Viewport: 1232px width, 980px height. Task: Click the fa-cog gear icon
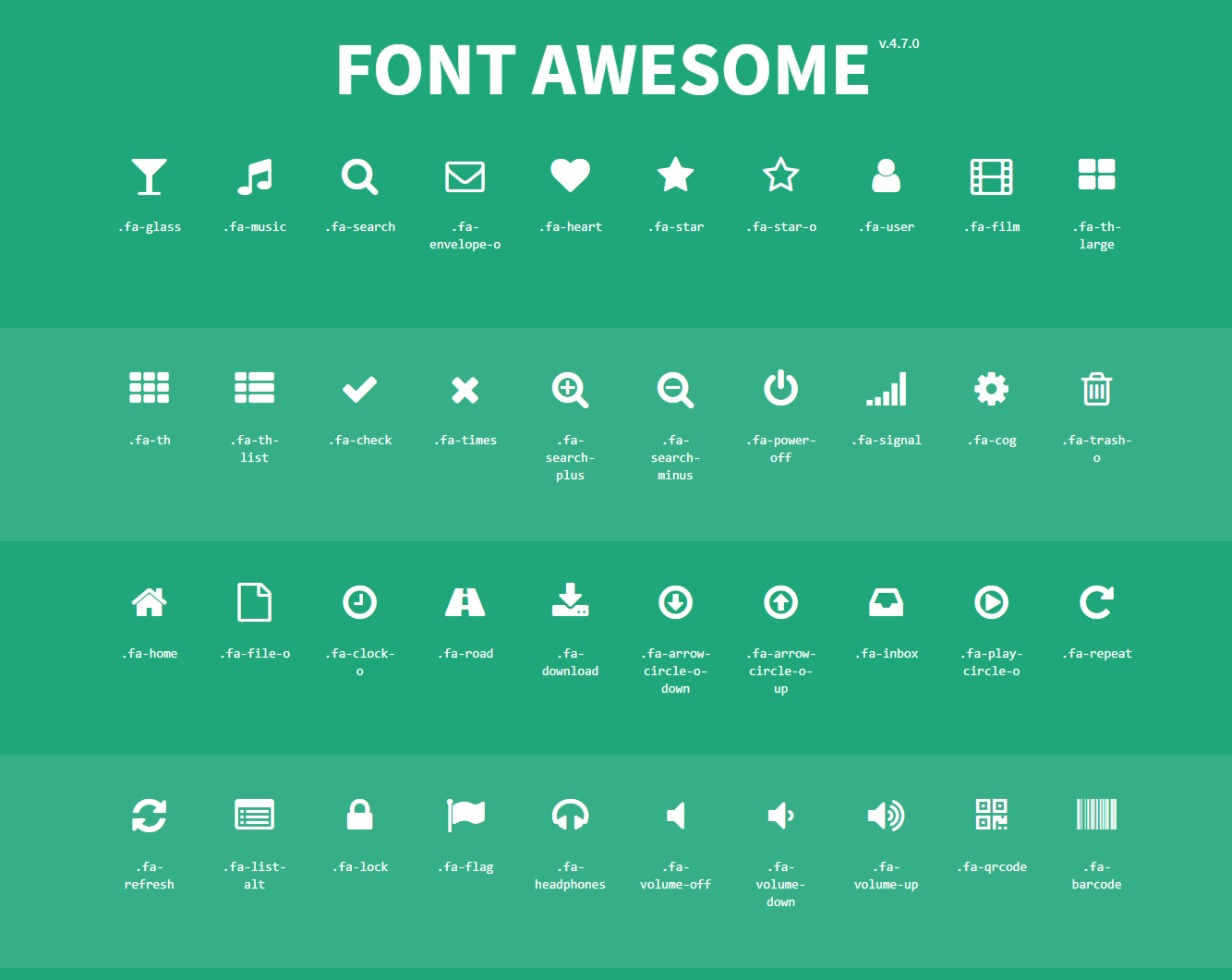coord(992,389)
